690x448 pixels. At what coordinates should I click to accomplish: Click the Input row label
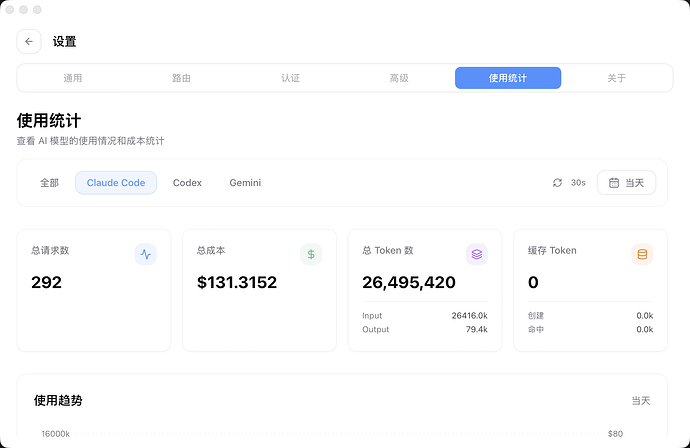[x=372, y=316]
